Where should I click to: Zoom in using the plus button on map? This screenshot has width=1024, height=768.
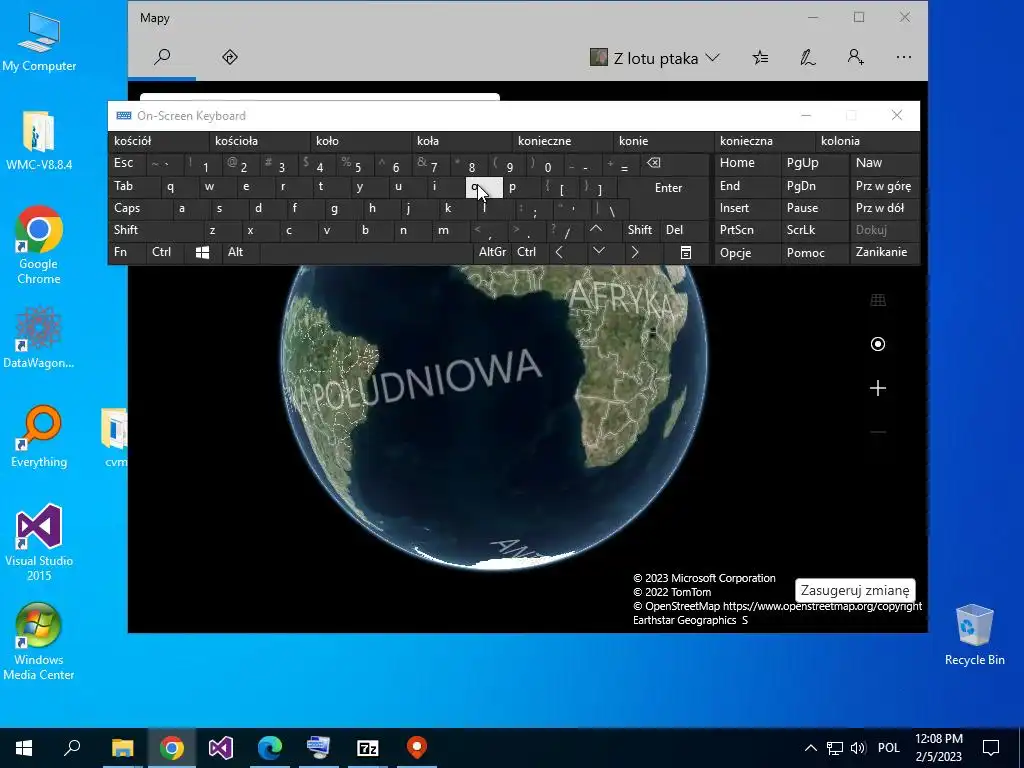(x=878, y=389)
